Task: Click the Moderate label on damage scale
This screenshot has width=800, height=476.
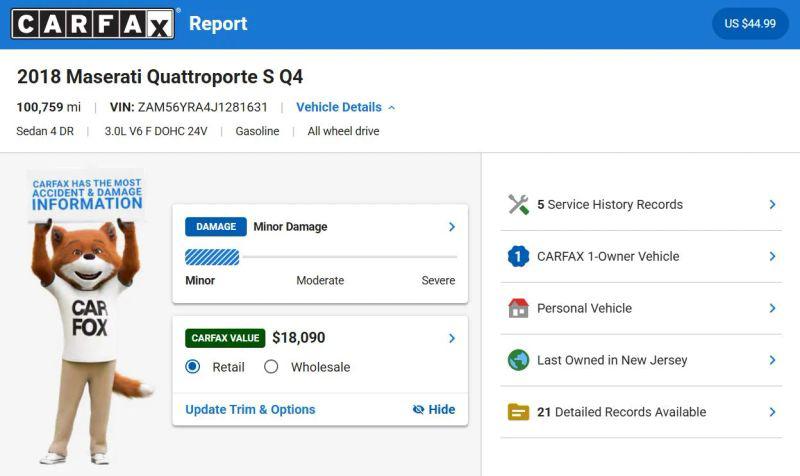Action: [x=320, y=281]
